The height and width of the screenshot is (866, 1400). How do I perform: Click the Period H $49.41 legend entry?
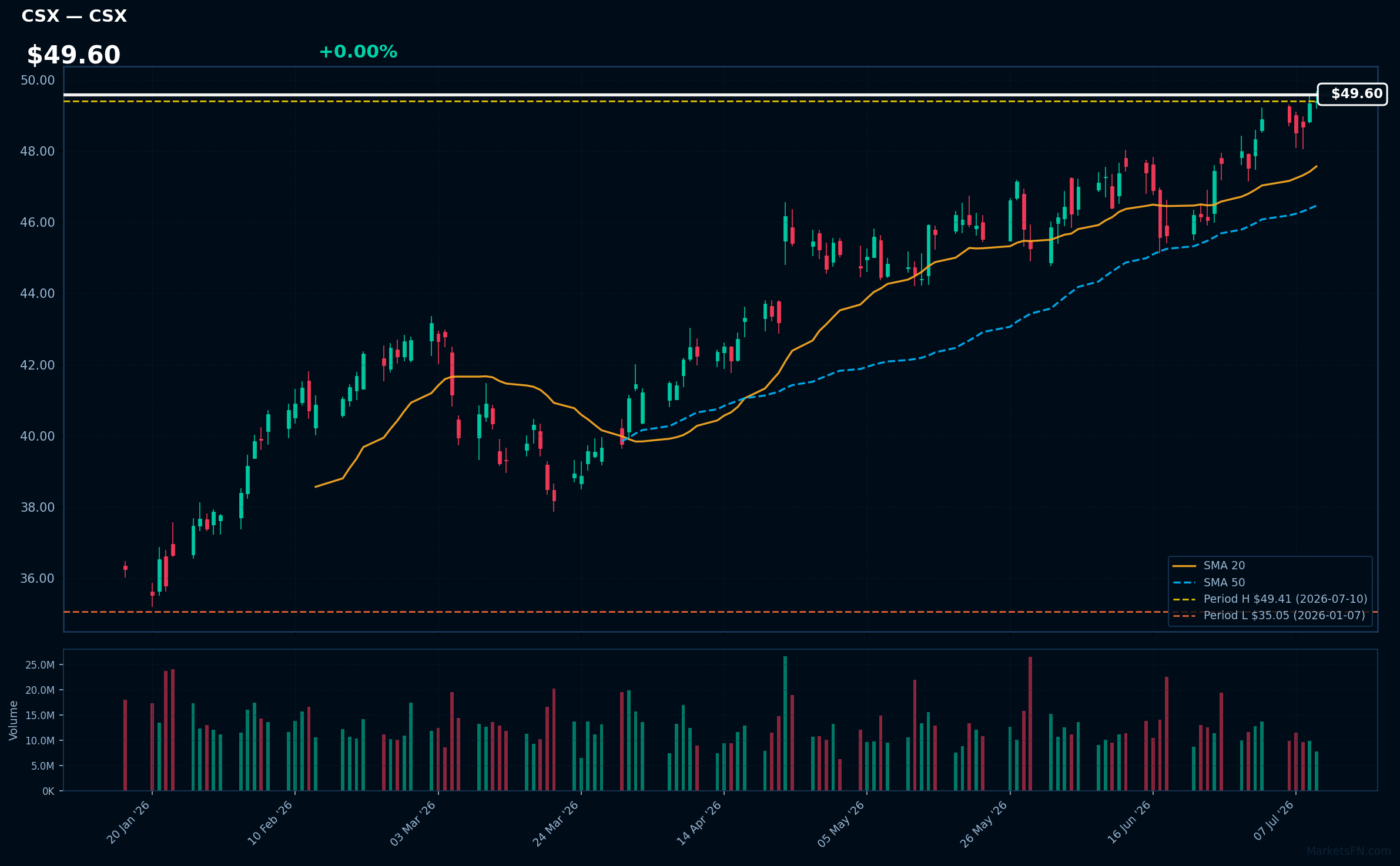[x=1270, y=599]
